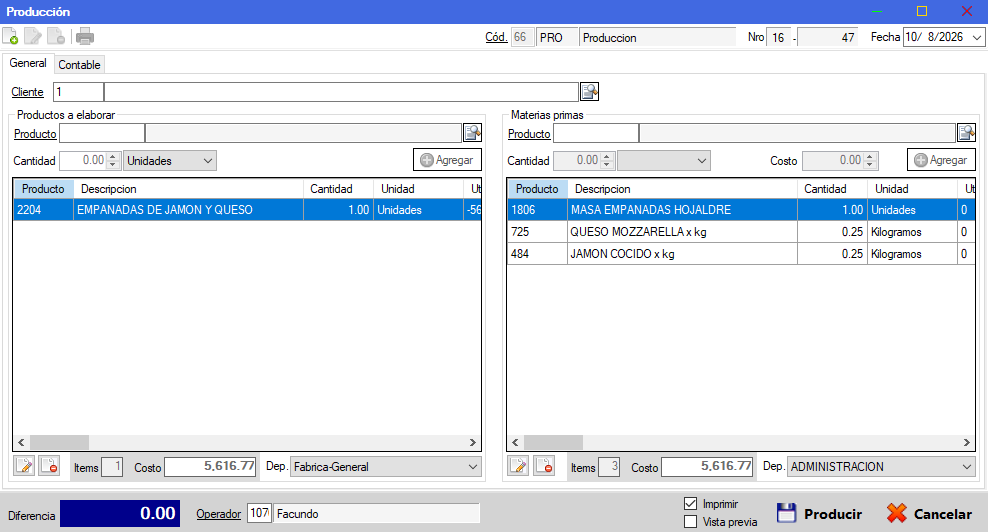Click Producto link in Materias primas
This screenshot has width=988, height=532.
pos(529,134)
